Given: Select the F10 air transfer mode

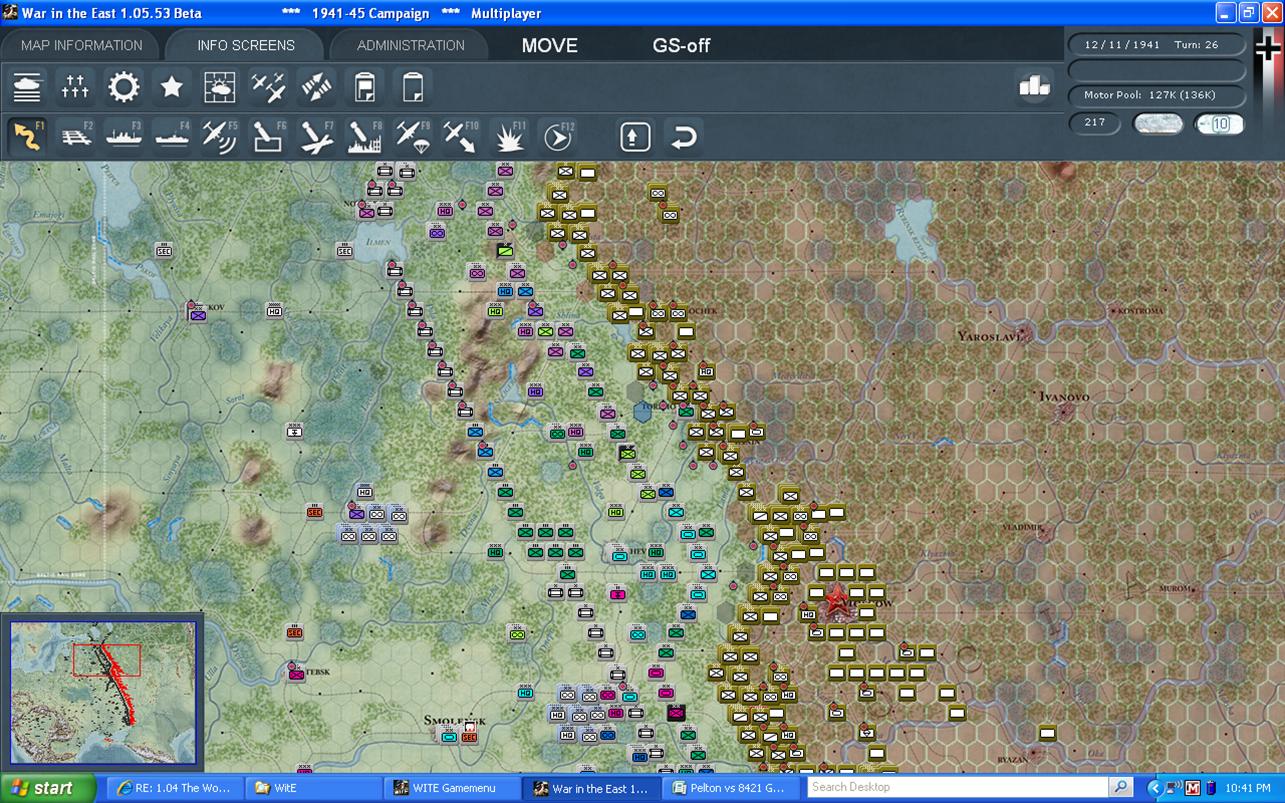Looking at the screenshot, I should 460,136.
